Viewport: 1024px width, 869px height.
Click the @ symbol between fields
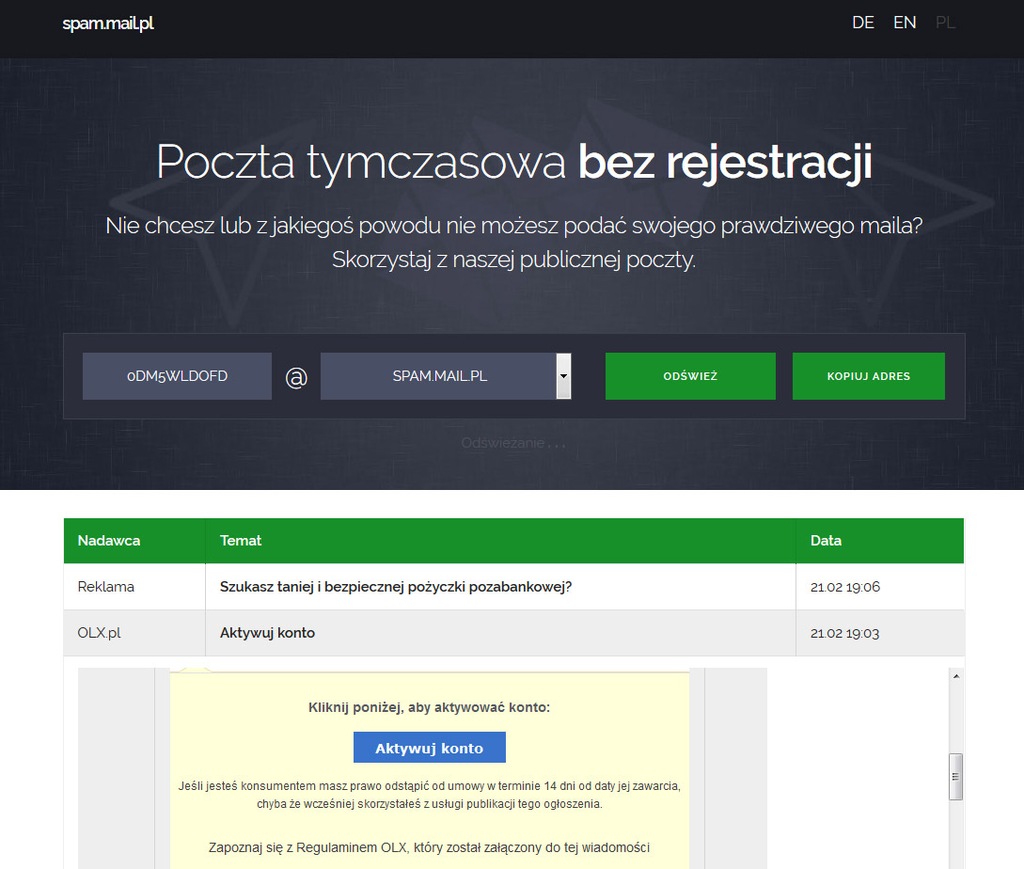pos(296,376)
